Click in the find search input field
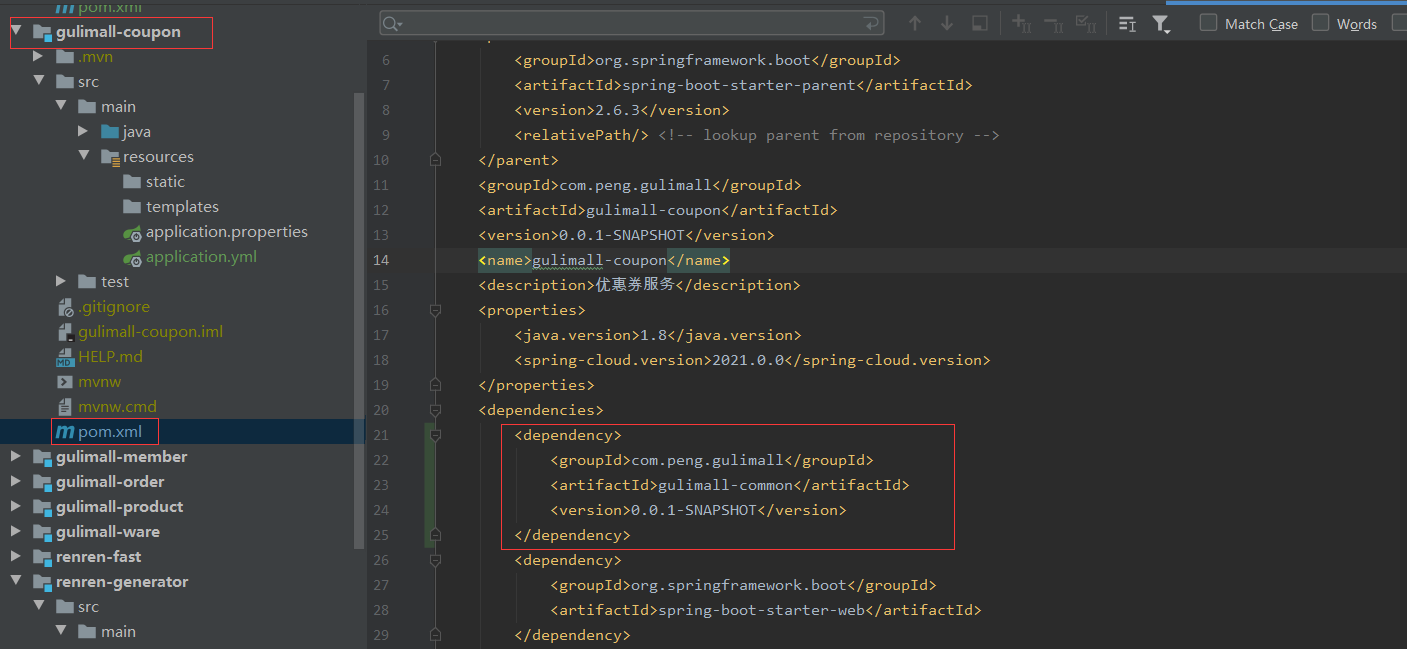The width and height of the screenshot is (1407, 649). point(630,23)
